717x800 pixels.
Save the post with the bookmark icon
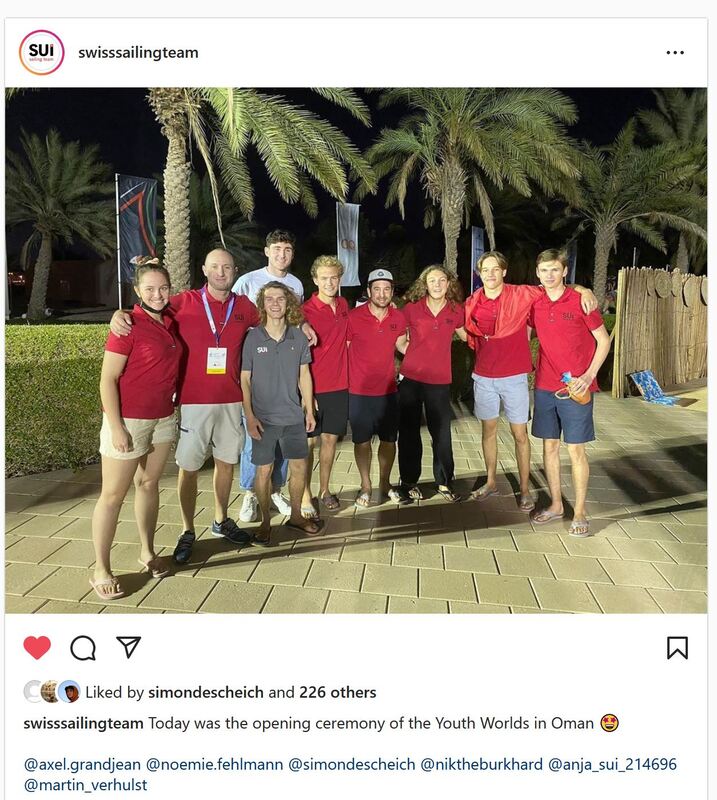point(677,647)
